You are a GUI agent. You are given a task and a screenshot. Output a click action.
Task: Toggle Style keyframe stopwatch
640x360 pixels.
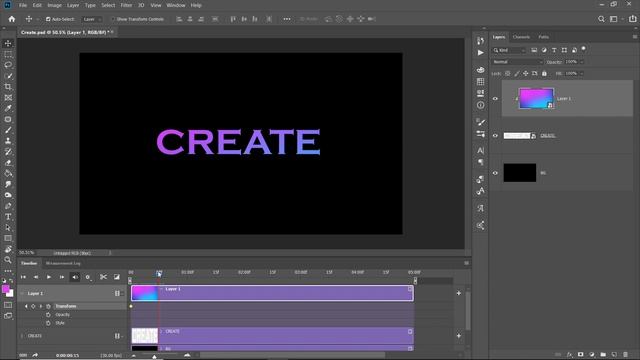point(48,323)
